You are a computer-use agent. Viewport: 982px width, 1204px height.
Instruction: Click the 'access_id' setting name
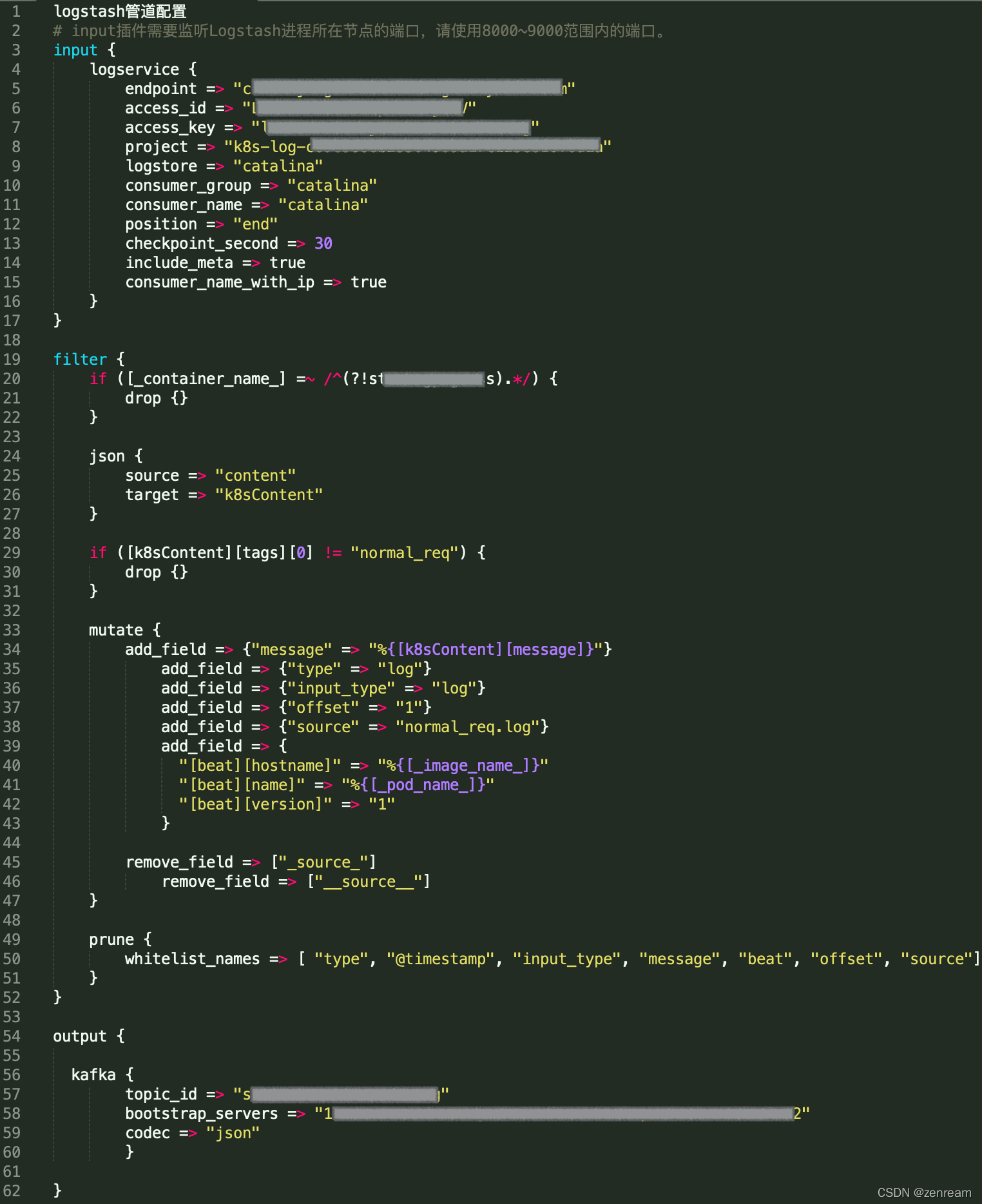pyautogui.click(x=166, y=108)
